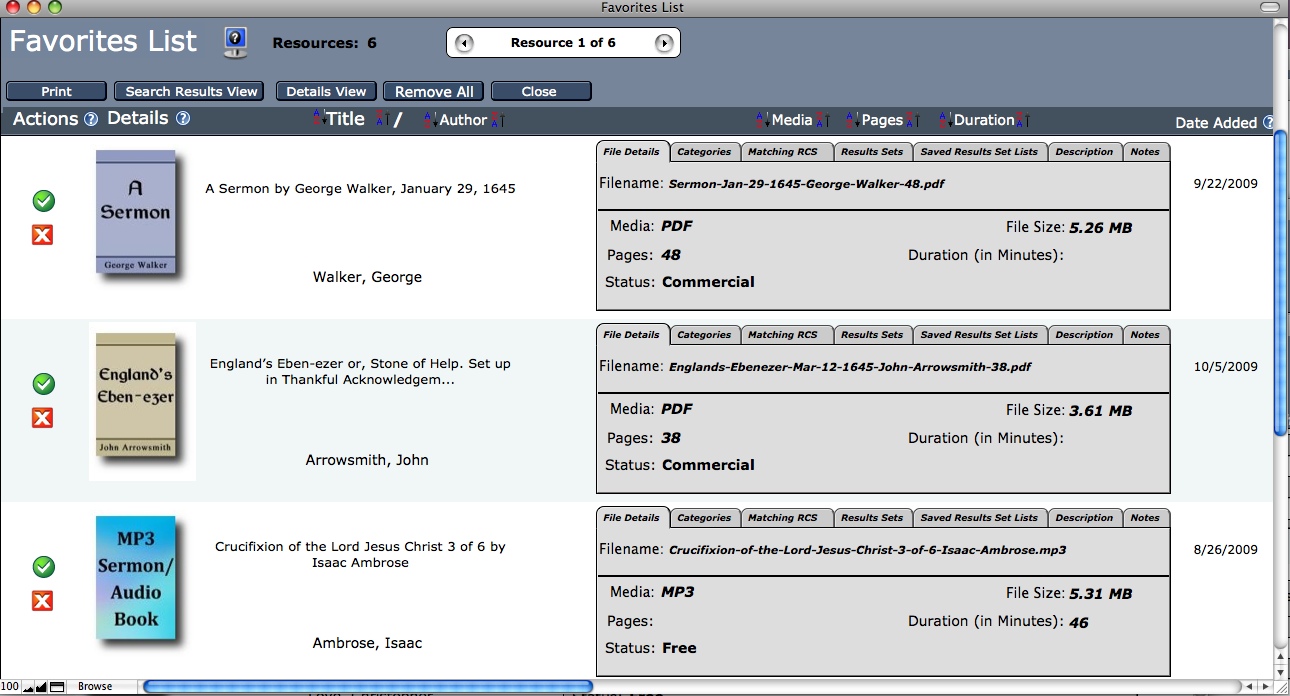The image size is (1290, 696).
Task: Click red X for England's Eben-ezer
Action: 42,418
